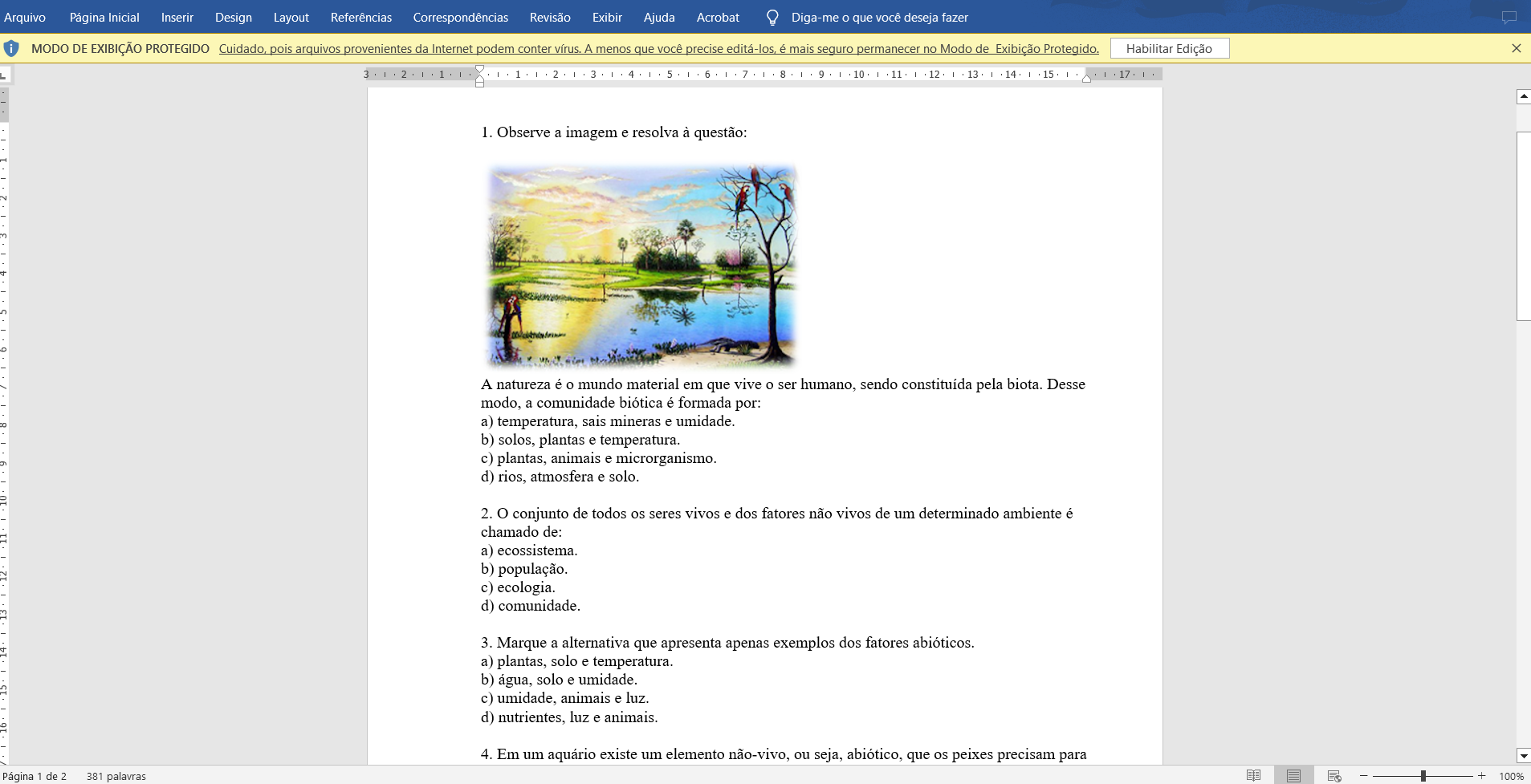The height and width of the screenshot is (784, 1531).
Task: Open the comments speech-bubble icon
Action: (1509, 17)
